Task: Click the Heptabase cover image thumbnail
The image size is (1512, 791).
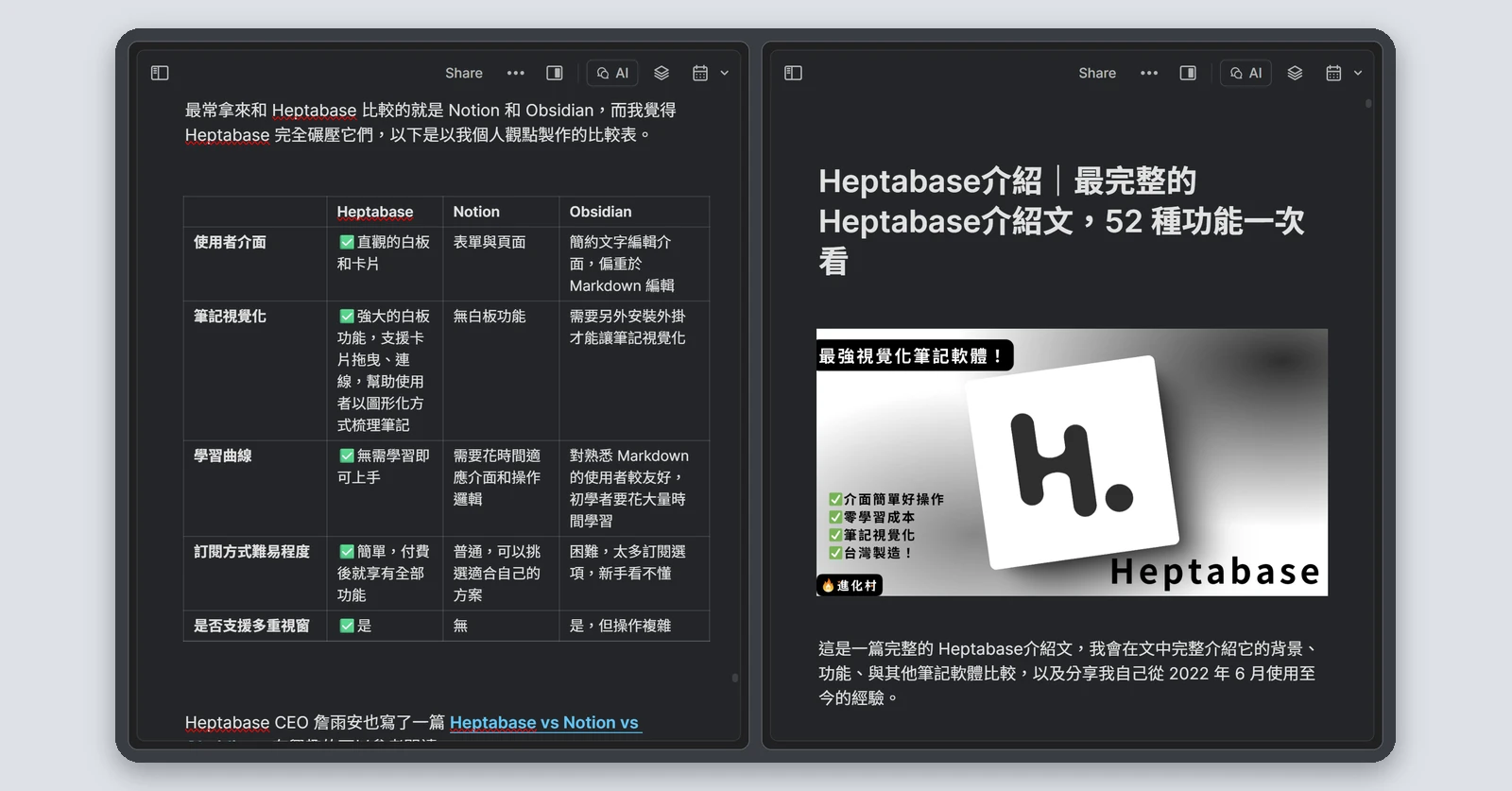Action: pos(1072,462)
